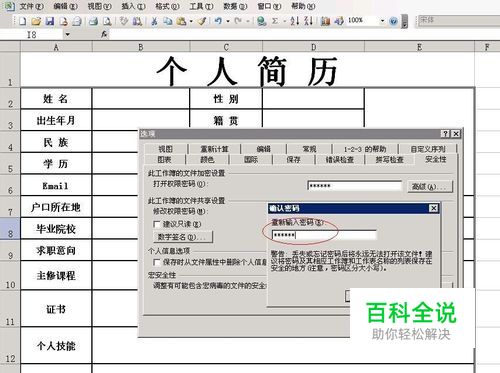Viewport: 500px width, 373px height.
Task: Open the 格式 menu
Action: point(167,6)
